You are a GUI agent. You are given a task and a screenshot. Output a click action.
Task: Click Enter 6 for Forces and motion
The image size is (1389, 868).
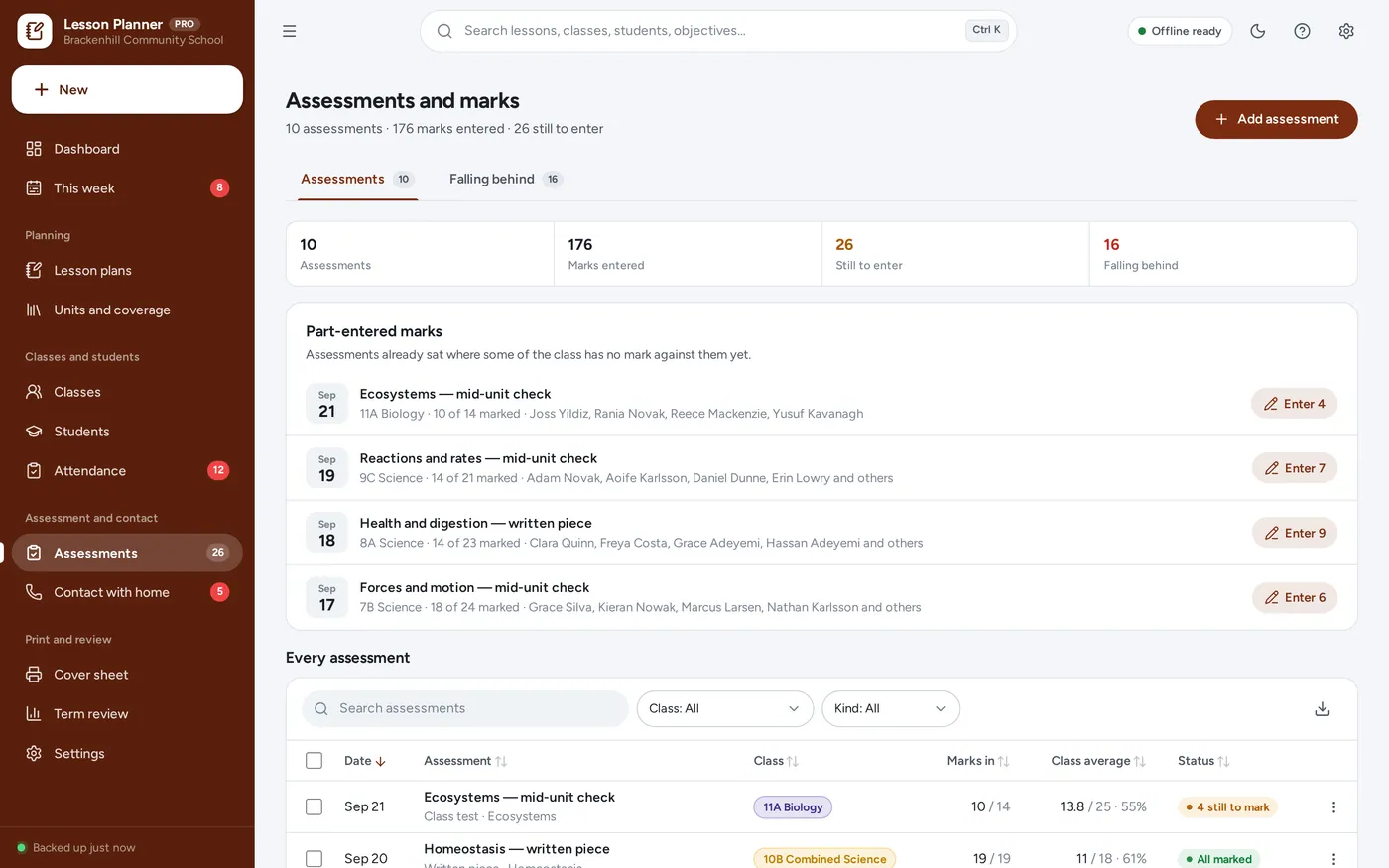pos(1295,597)
